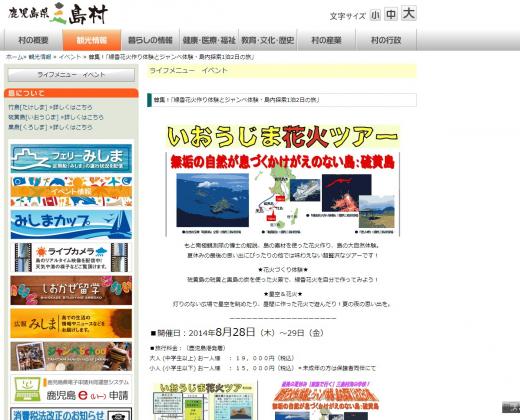Image resolution: width=520 pixels, height=420 pixels.
Task: Open the 村の産業 navigation tab
Action: 326,40
